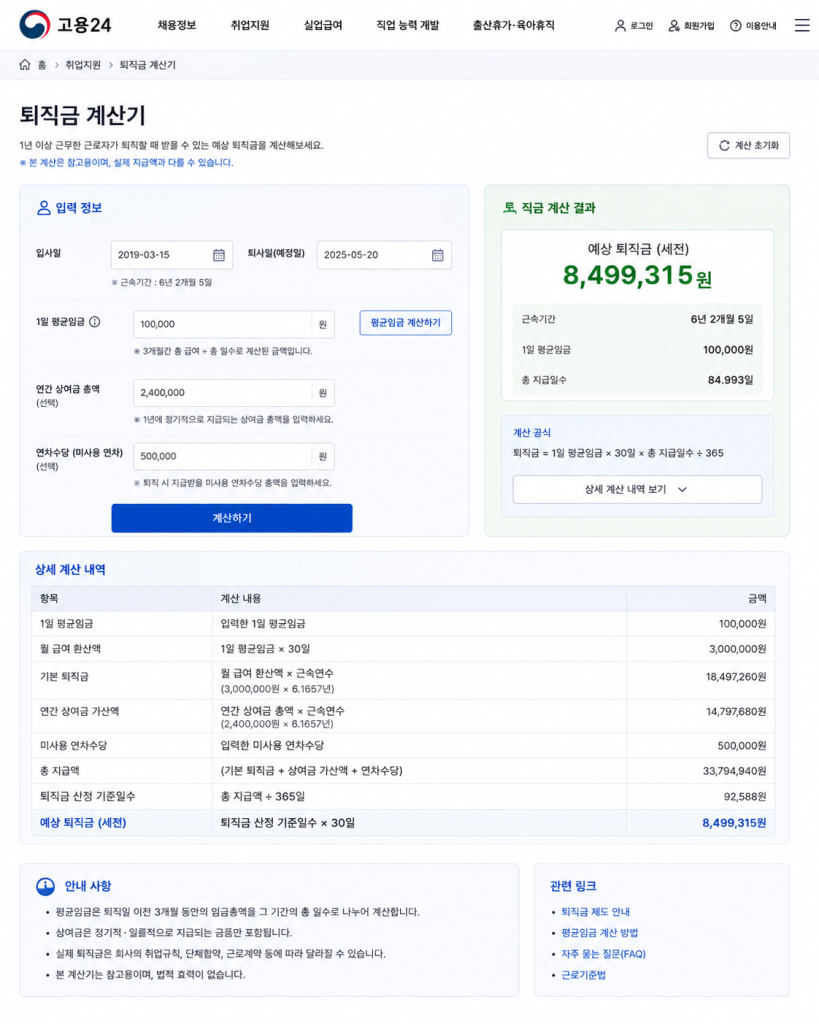The image size is (819, 1024).
Task: Click the 8,499,315원 estimated result
Action: pos(637,276)
